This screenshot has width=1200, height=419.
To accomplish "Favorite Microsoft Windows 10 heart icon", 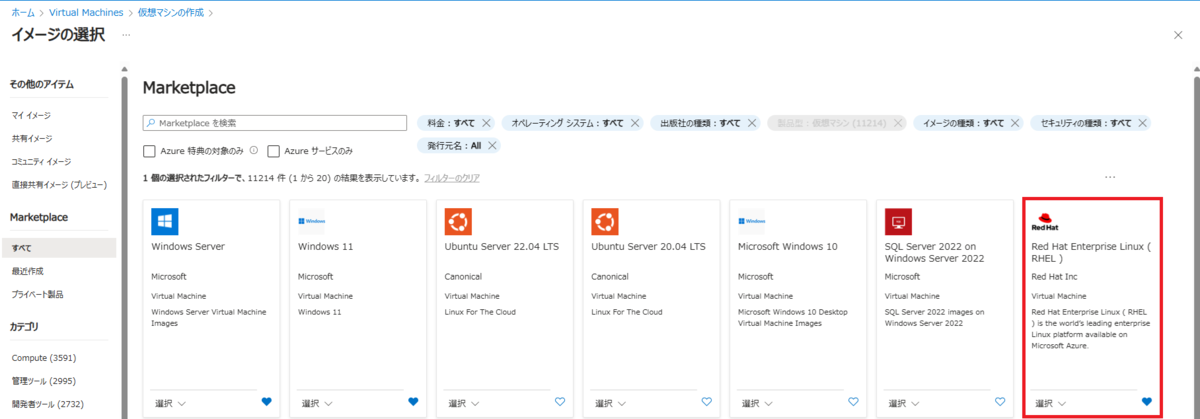I will pos(853,402).
